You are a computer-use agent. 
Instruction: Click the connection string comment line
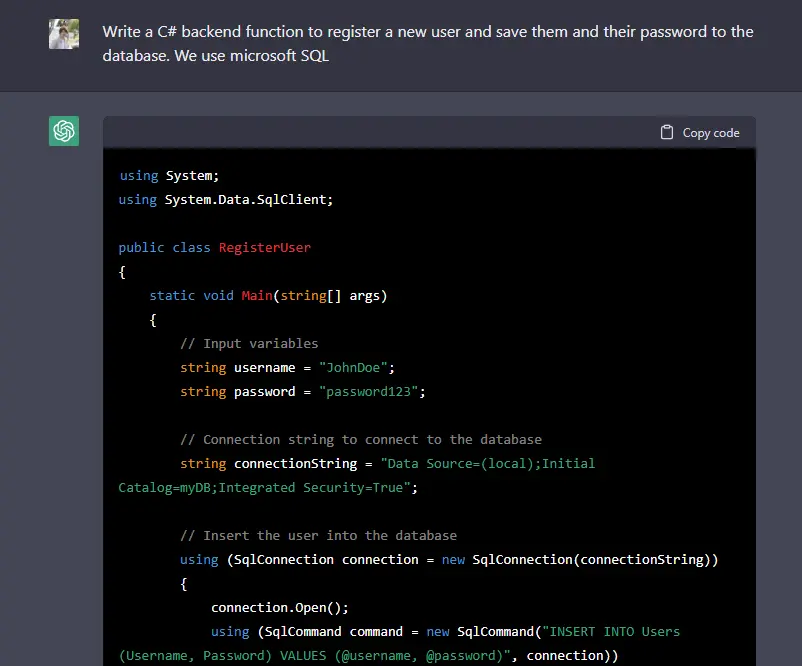pos(361,439)
